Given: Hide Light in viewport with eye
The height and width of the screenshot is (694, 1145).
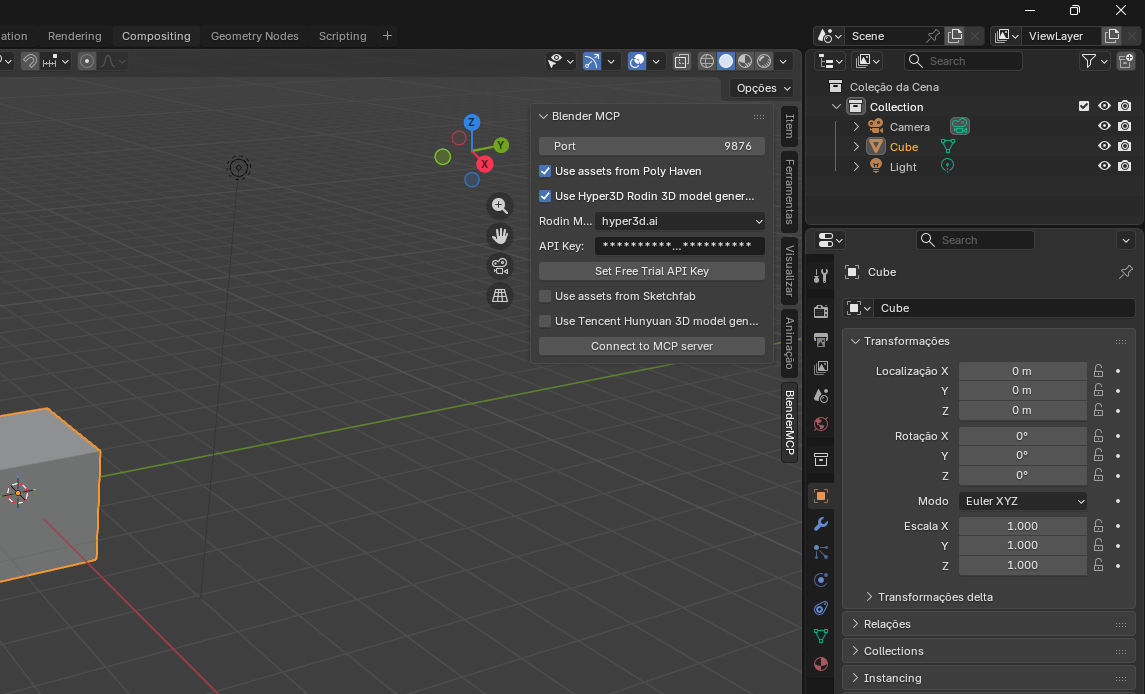Looking at the screenshot, I should click(x=1104, y=167).
